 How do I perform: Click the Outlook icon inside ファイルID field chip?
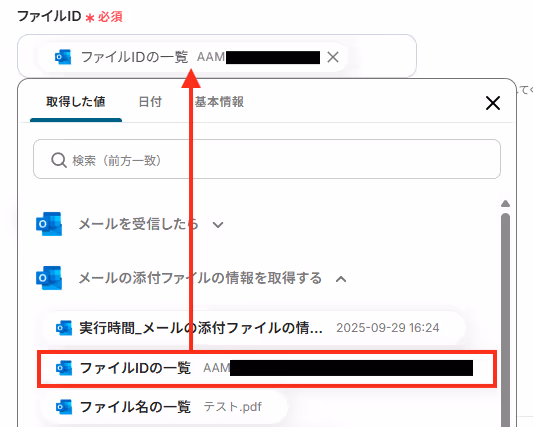(x=63, y=57)
